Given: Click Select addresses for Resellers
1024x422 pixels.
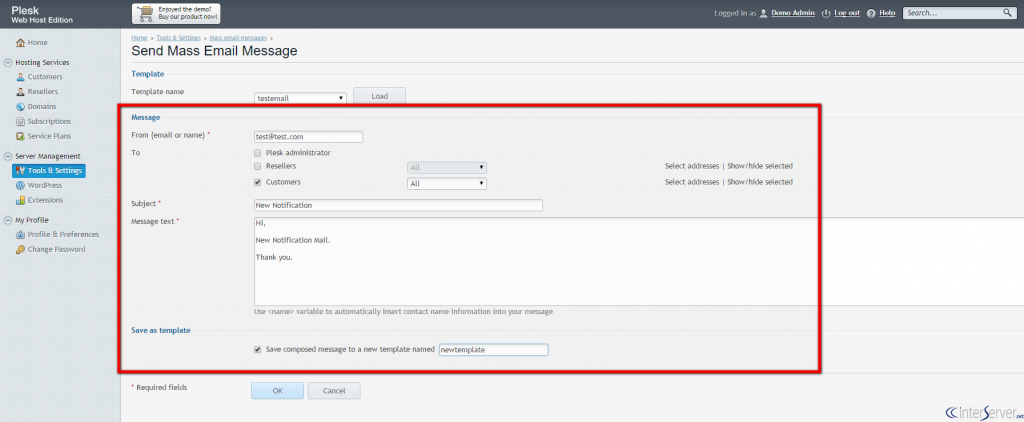Looking at the screenshot, I should [x=692, y=166].
